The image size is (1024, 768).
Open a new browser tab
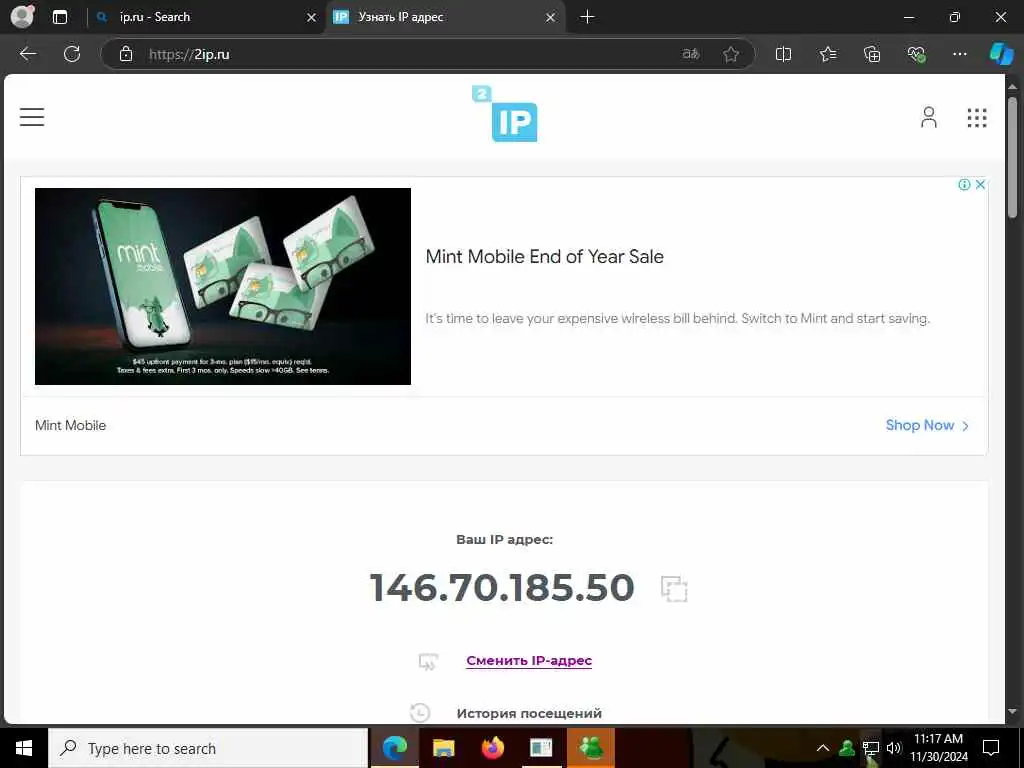tap(587, 17)
